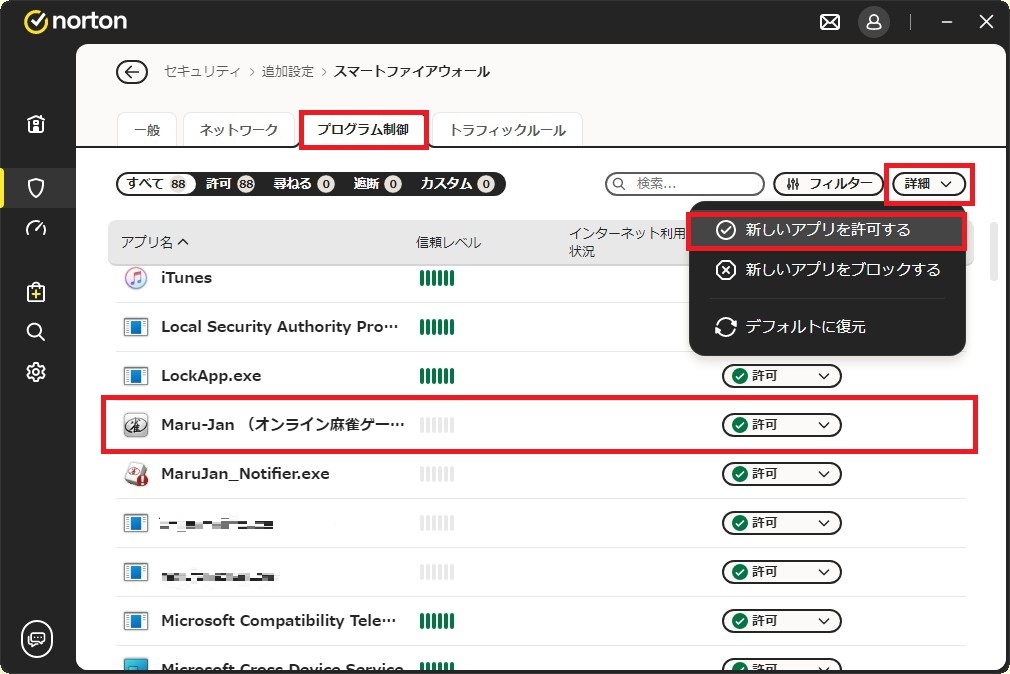Select the shield security sidebar icon

pos(36,188)
